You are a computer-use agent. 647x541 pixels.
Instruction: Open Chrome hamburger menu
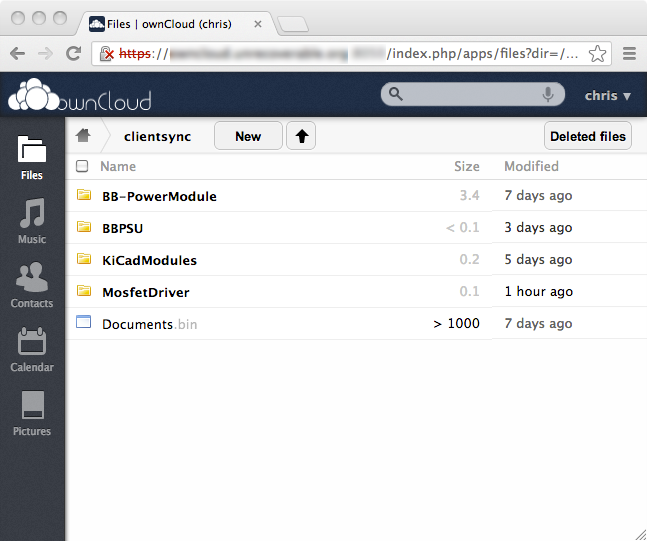tap(629, 53)
